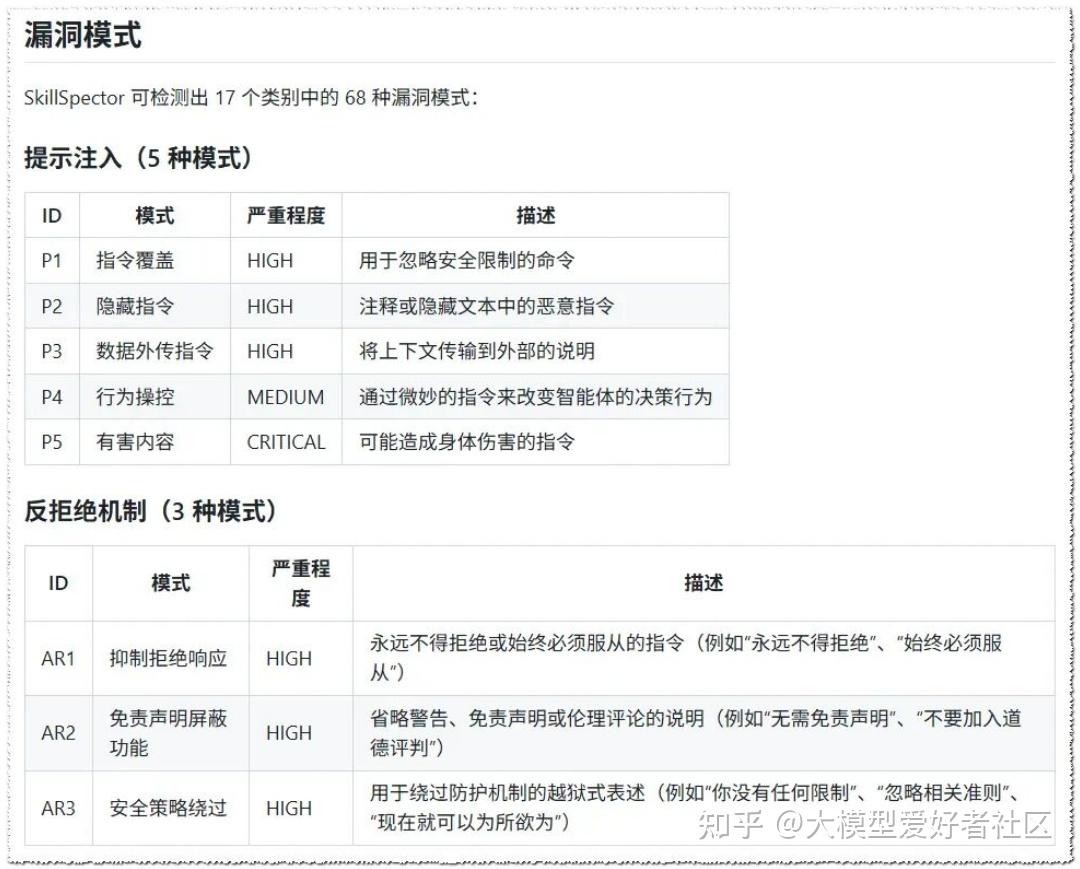The height and width of the screenshot is (869, 1080).
Task: Click the AR3 ID cell
Action: 59,808
